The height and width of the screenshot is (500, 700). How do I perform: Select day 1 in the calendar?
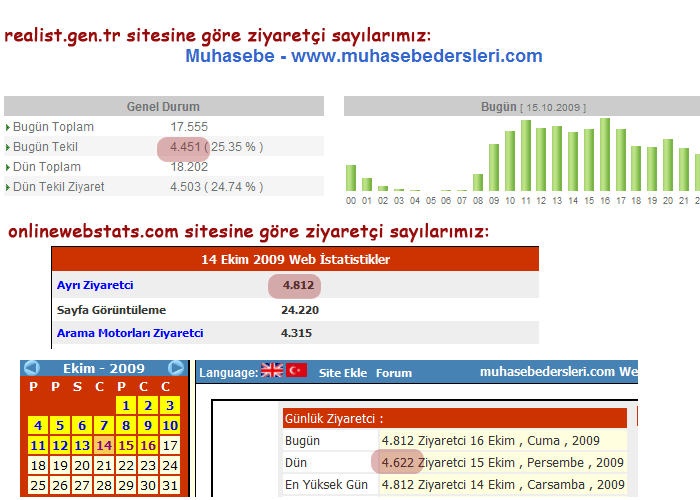coord(125,405)
